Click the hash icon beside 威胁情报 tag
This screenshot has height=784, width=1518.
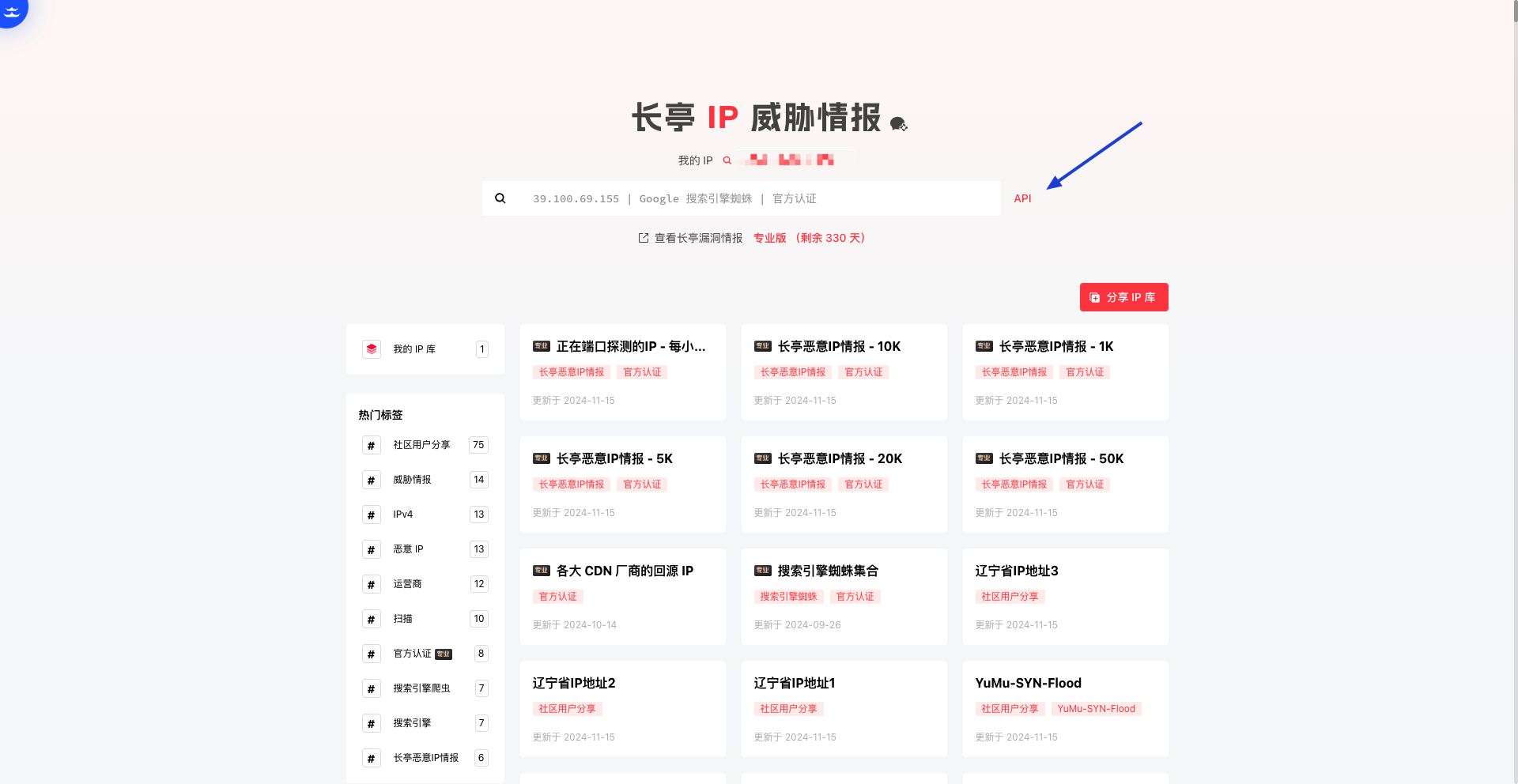click(x=372, y=481)
